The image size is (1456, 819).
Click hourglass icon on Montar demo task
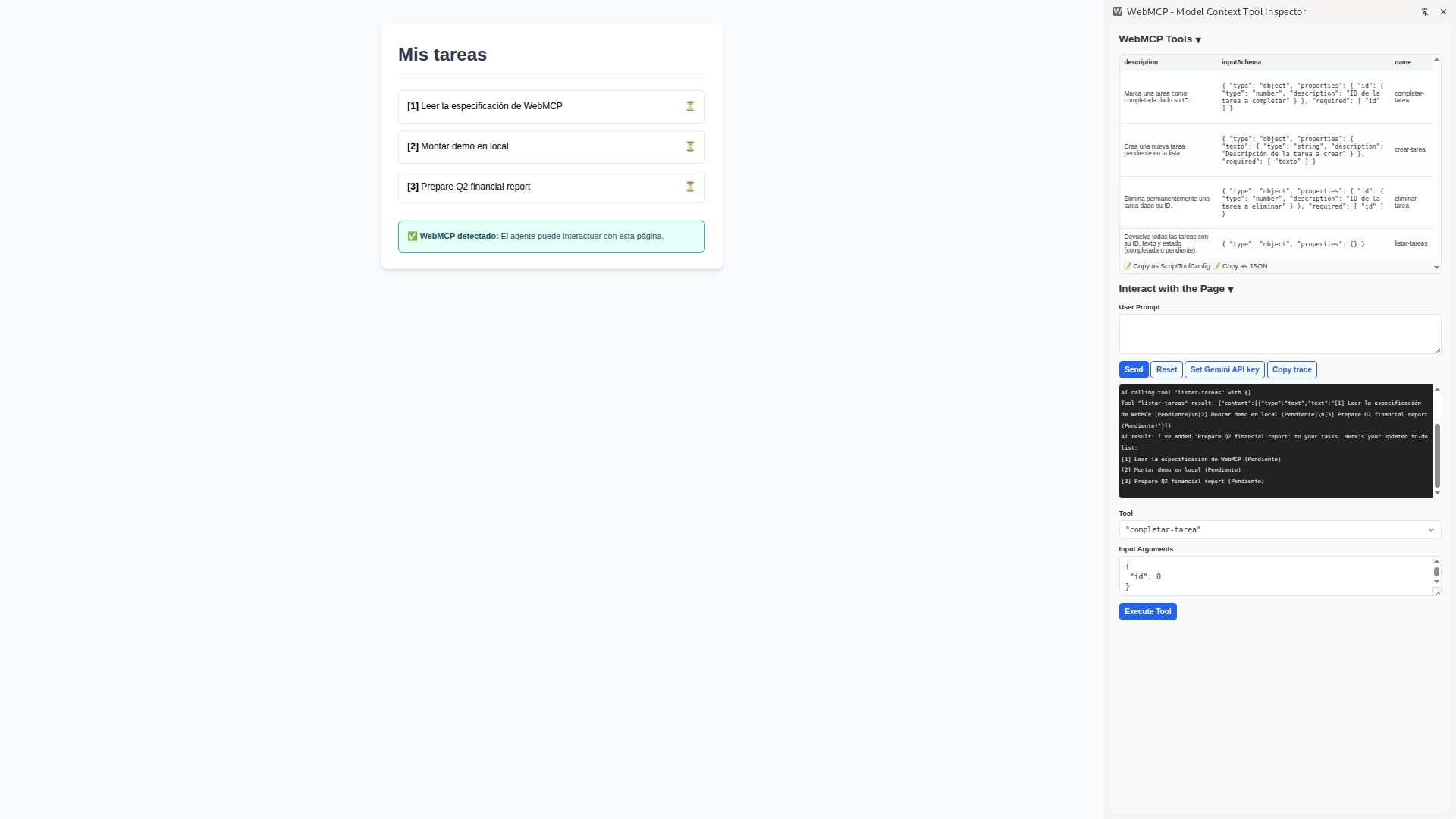coord(690,147)
